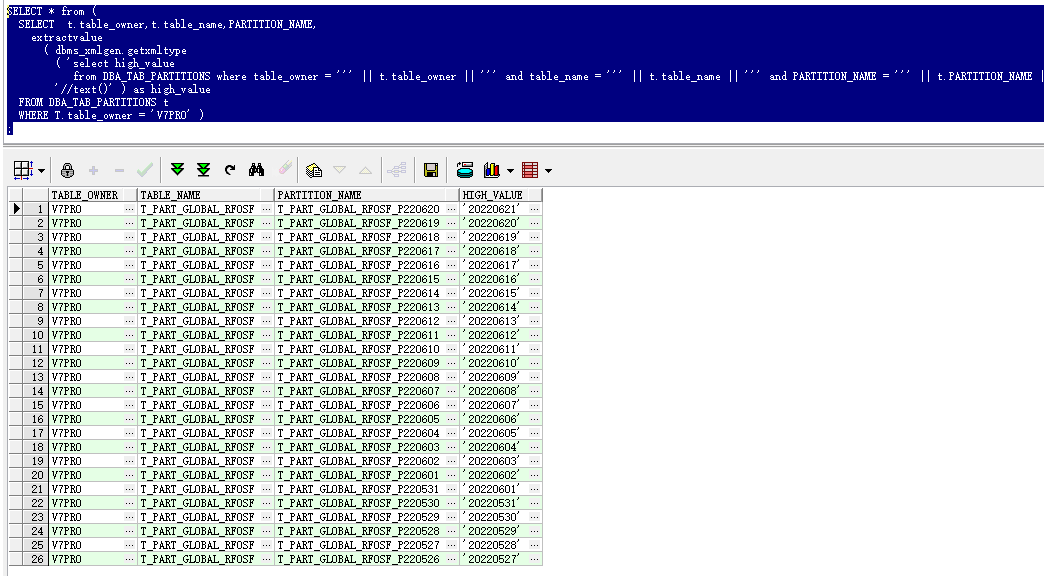
Task: Click the Add new row icon
Action: (x=92, y=169)
